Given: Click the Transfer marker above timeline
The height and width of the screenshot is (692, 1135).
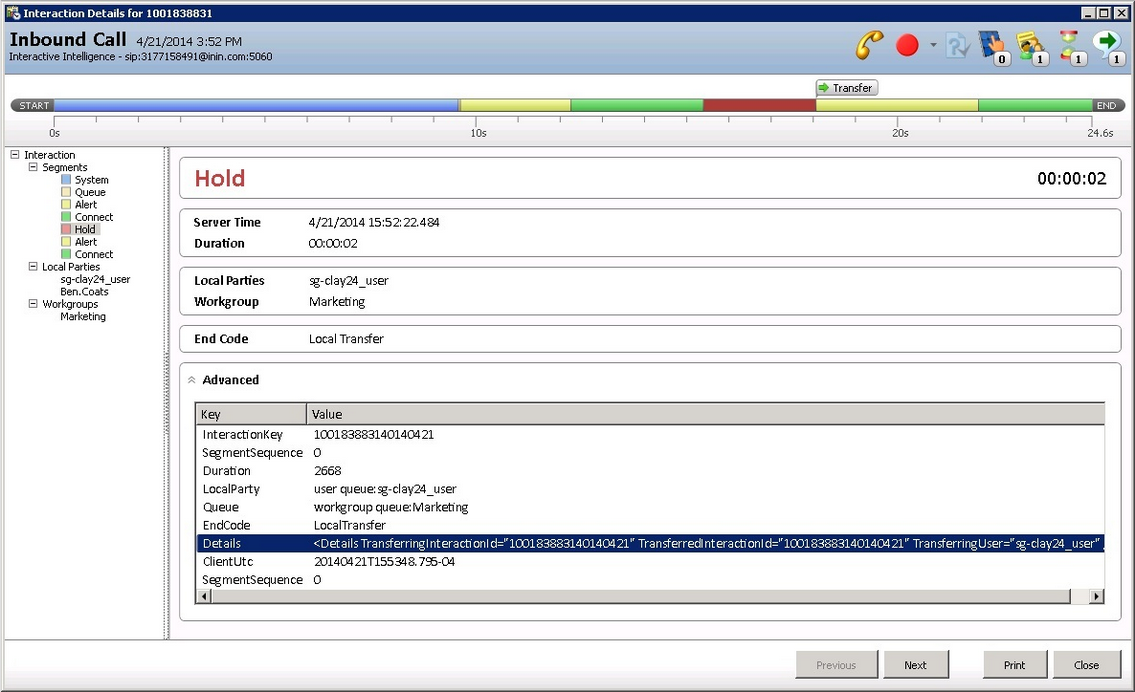Looking at the screenshot, I should click(x=846, y=88).
